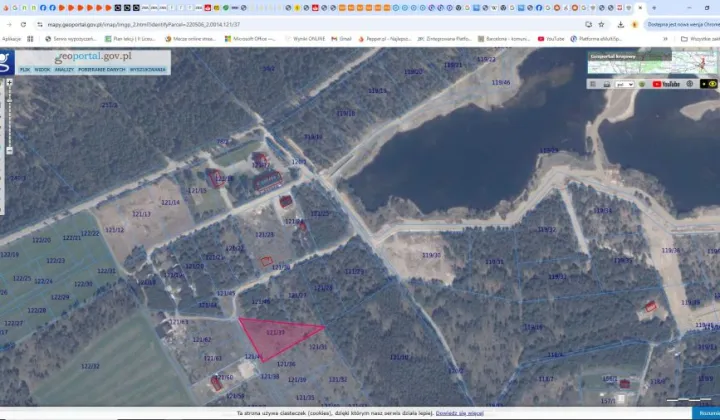Click the Geoportal logo icon
Viewport: 720px width, 420px height.
coord(6,62)
